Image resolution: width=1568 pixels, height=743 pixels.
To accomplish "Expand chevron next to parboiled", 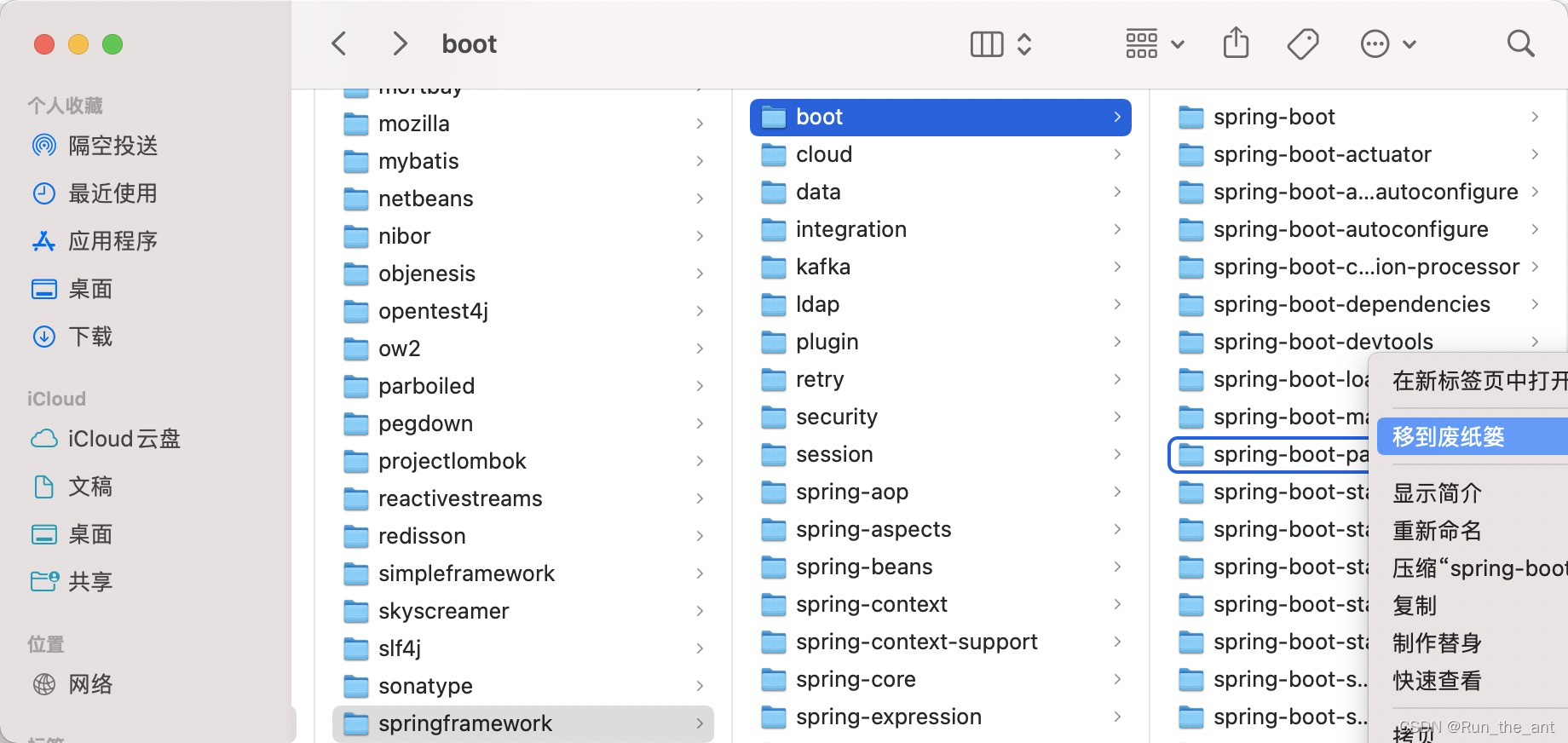I will pyautogui.click(x=700, y=386).
